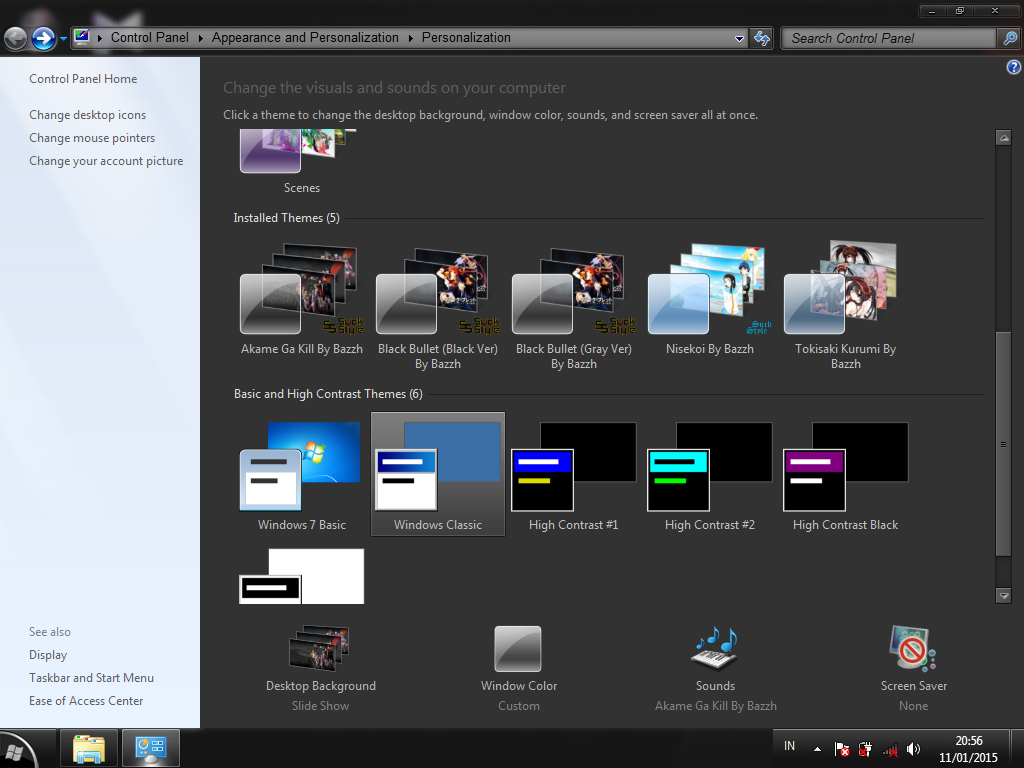Open Ease of Access Center link
This screenshot has height=768, width=1024.
(x=86, y=701)
